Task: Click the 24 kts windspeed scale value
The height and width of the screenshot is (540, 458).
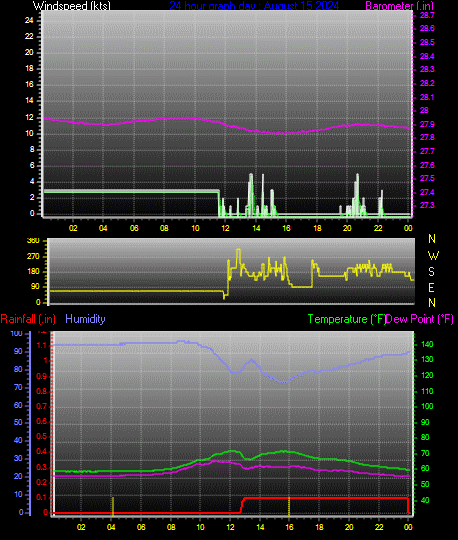Action: coord(29,20)
